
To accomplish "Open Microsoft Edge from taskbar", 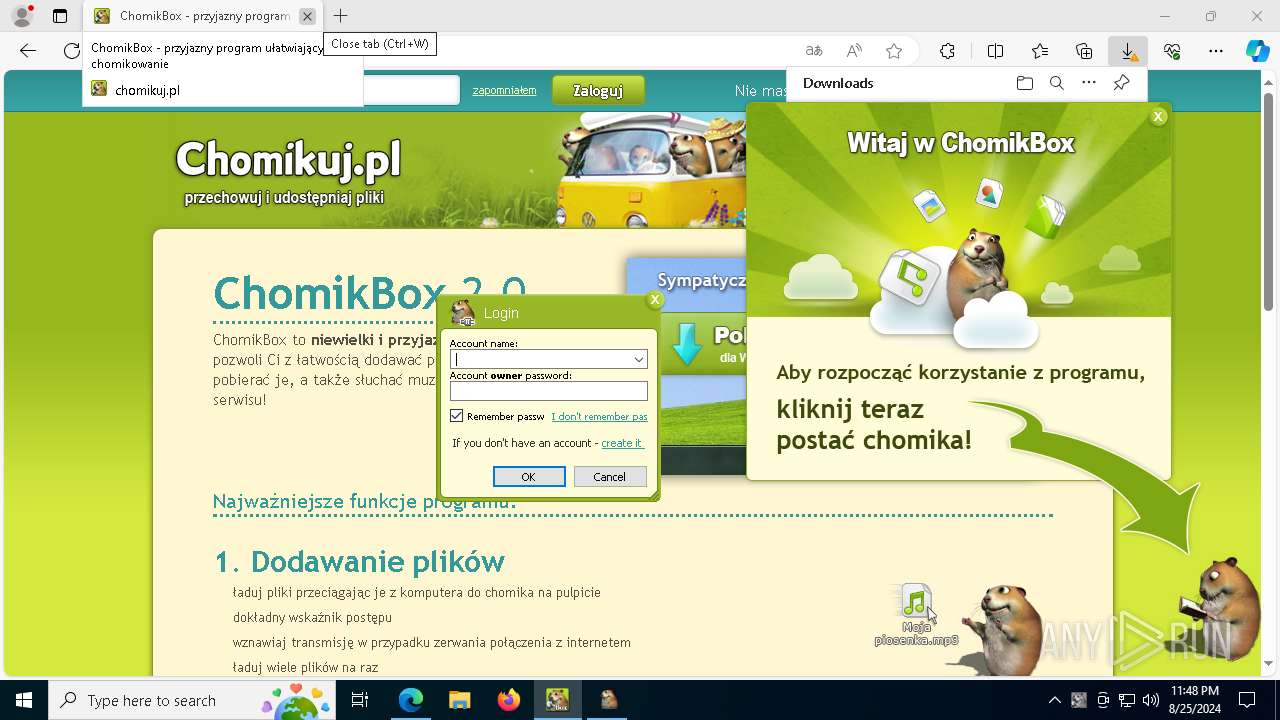I will 411,700.
